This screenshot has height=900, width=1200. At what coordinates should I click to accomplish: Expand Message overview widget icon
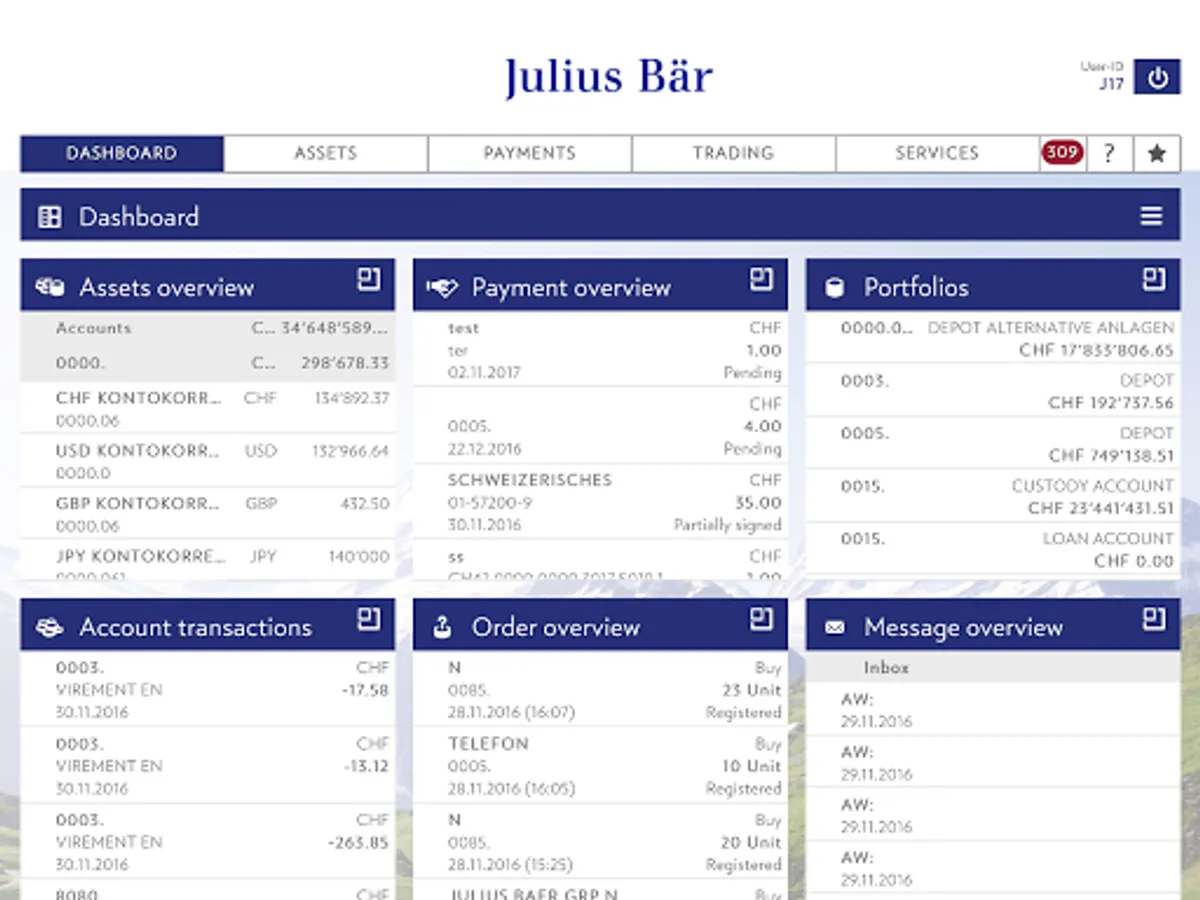click(x=1154, y=620)
